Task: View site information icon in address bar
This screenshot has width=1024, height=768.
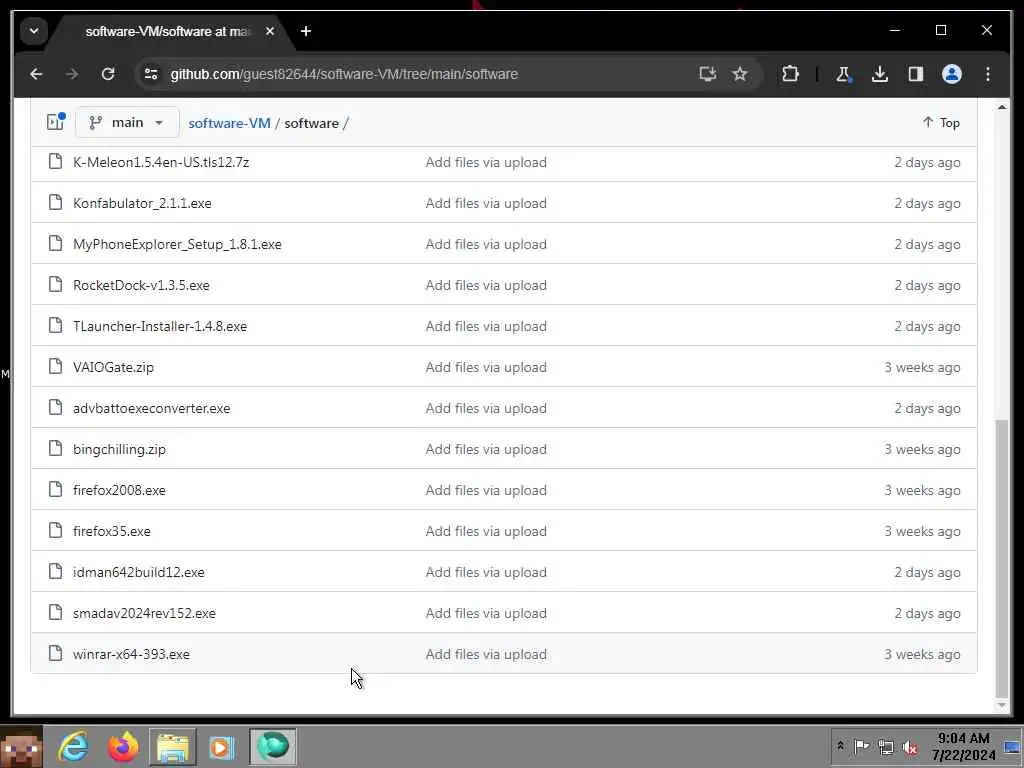Action: coord(152,74)
